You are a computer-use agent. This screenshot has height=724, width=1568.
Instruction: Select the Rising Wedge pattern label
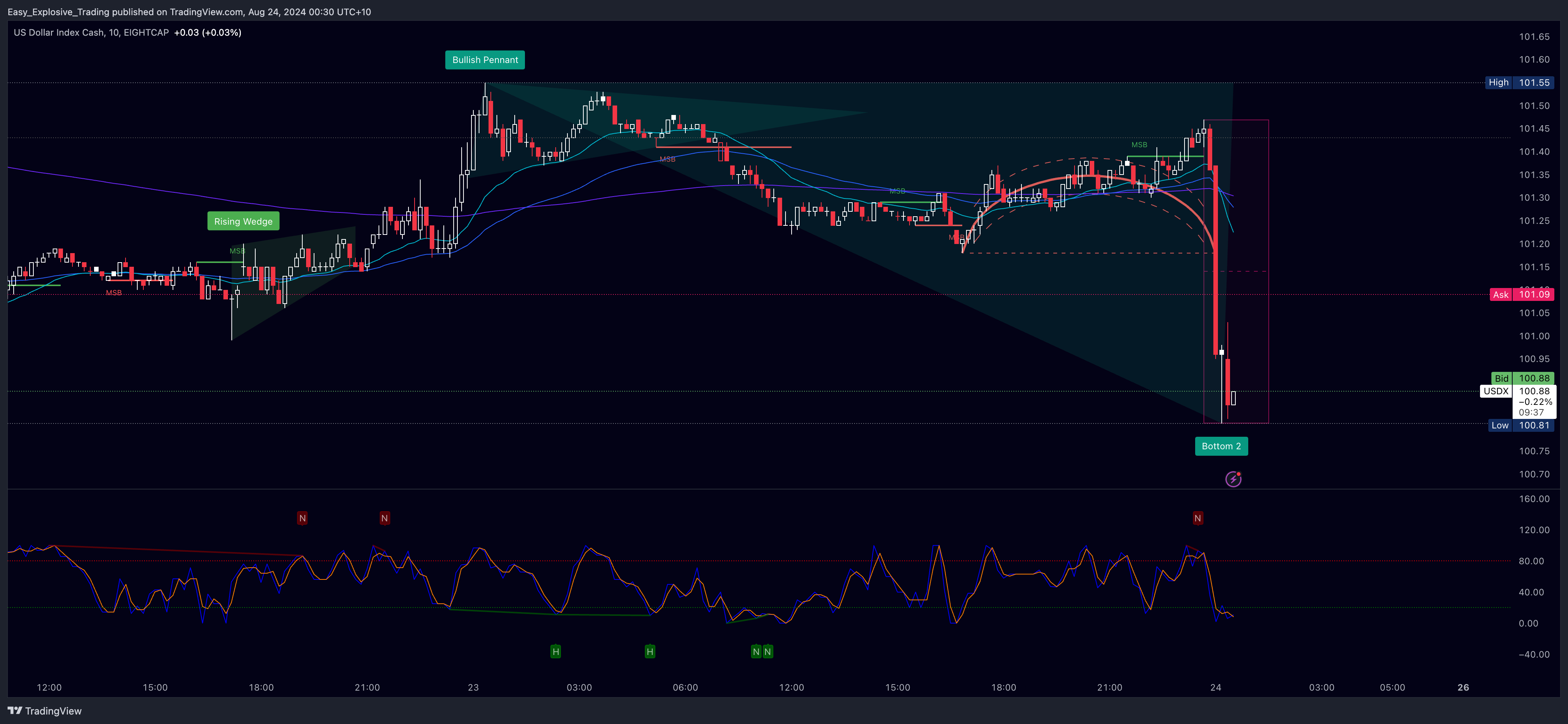click(244, 221)
